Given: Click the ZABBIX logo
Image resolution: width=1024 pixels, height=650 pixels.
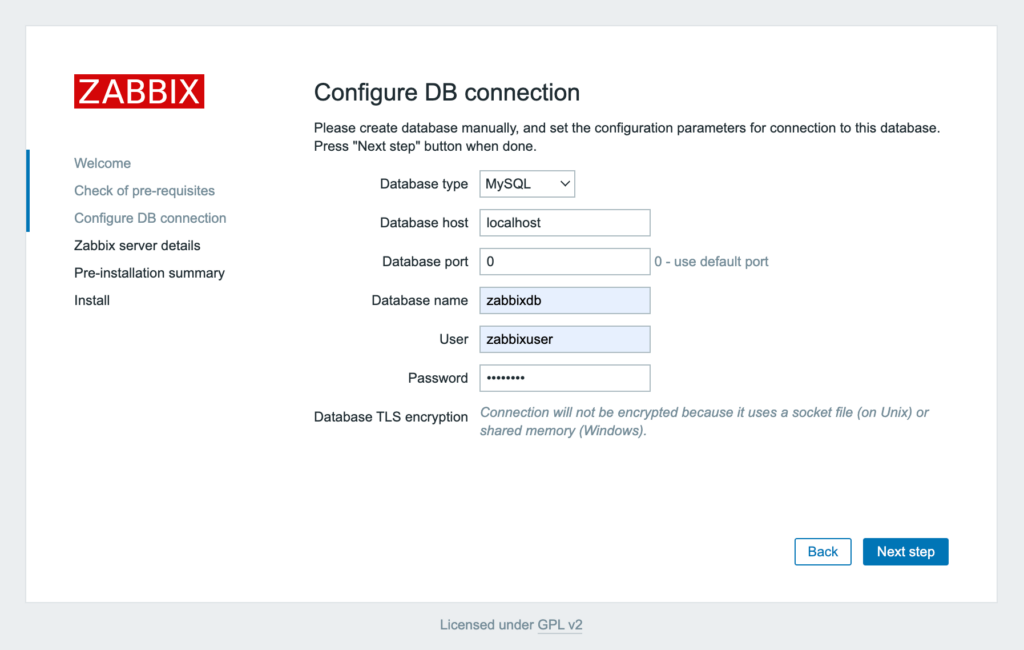Looking at the screenshot, I should [138, 91].
